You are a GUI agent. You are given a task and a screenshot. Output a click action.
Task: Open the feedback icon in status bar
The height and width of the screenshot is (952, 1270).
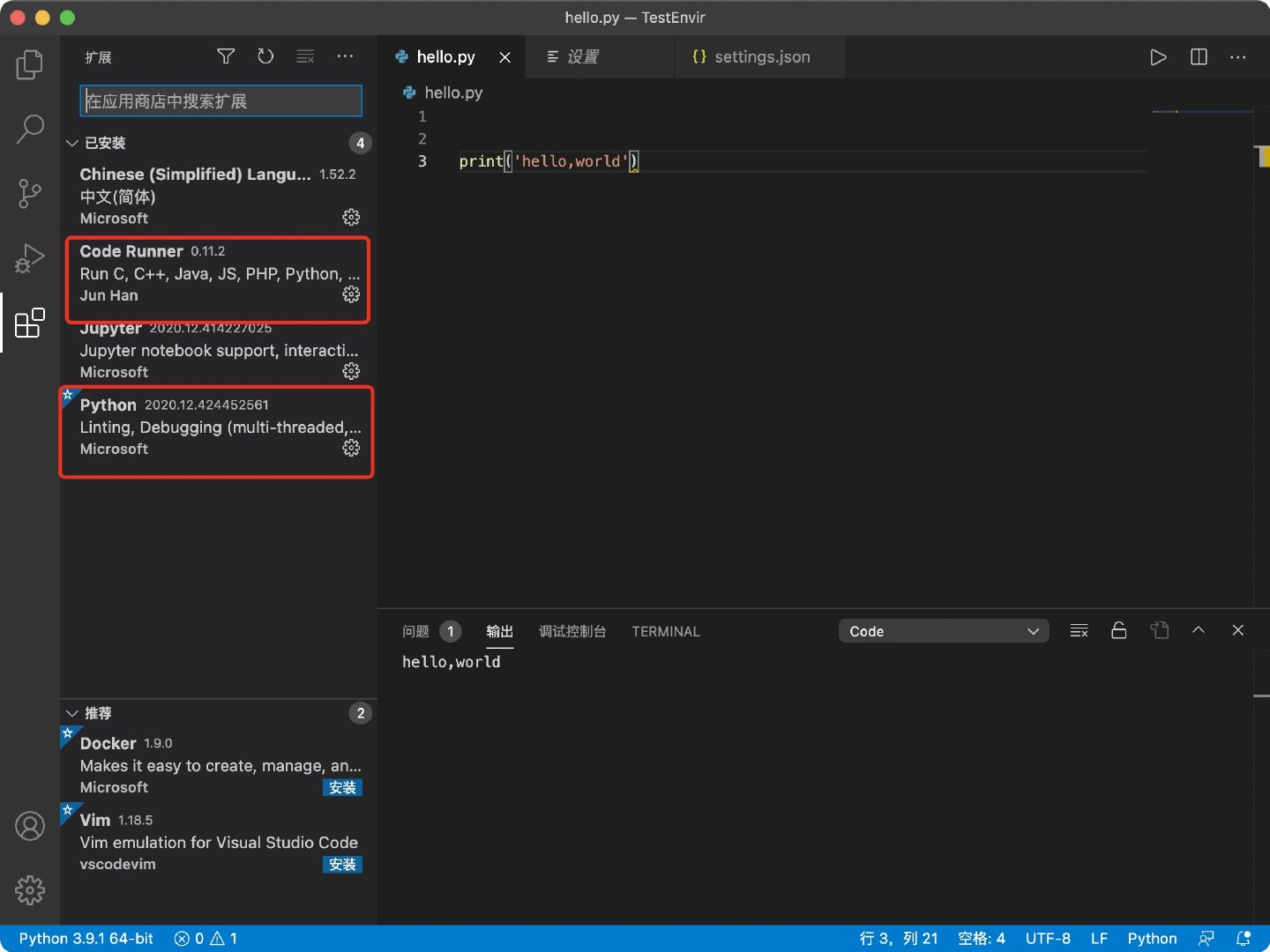(x=1206, y=939)
